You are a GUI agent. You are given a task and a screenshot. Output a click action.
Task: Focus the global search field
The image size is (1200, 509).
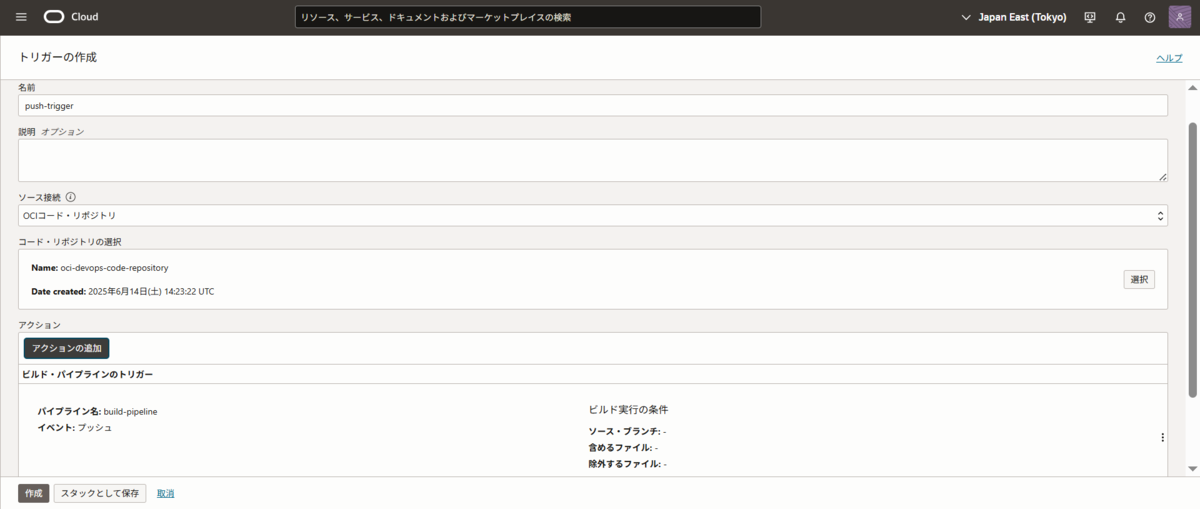tap(528, 17)
